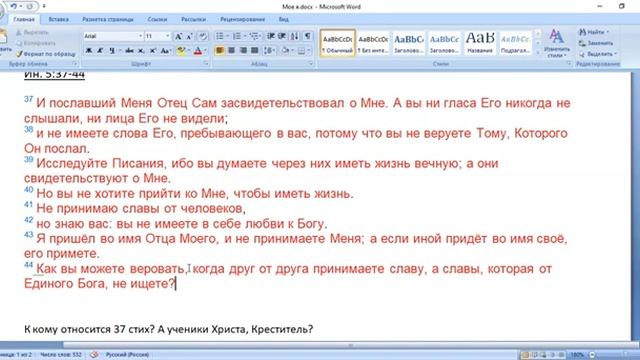Toggle underline formatting (Ч)

tap(111, 51)
